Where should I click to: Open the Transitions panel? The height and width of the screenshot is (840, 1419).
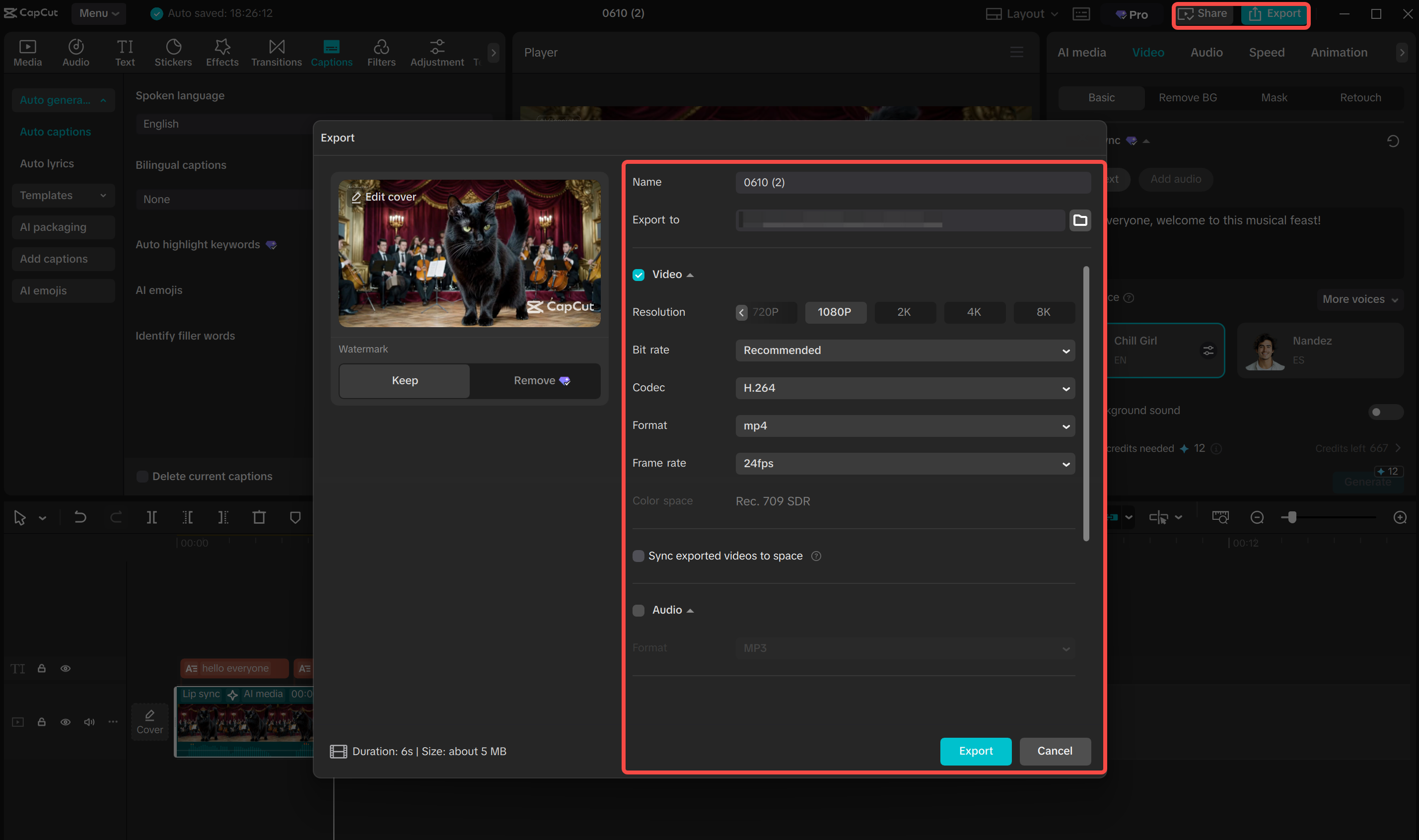pyautogui.click(x=276, y=52)
